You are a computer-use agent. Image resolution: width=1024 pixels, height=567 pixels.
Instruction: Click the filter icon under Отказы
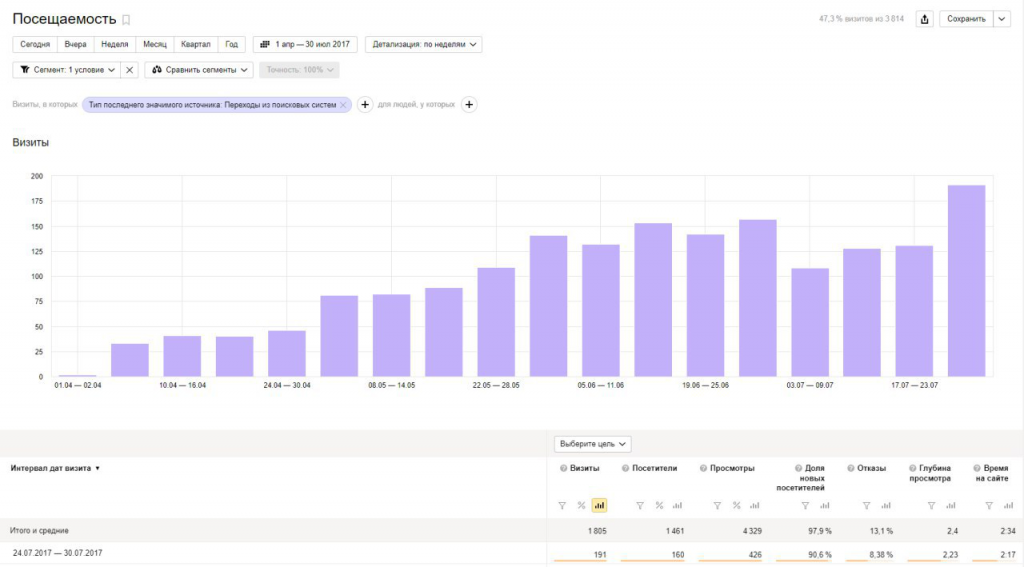click(867, 506)
